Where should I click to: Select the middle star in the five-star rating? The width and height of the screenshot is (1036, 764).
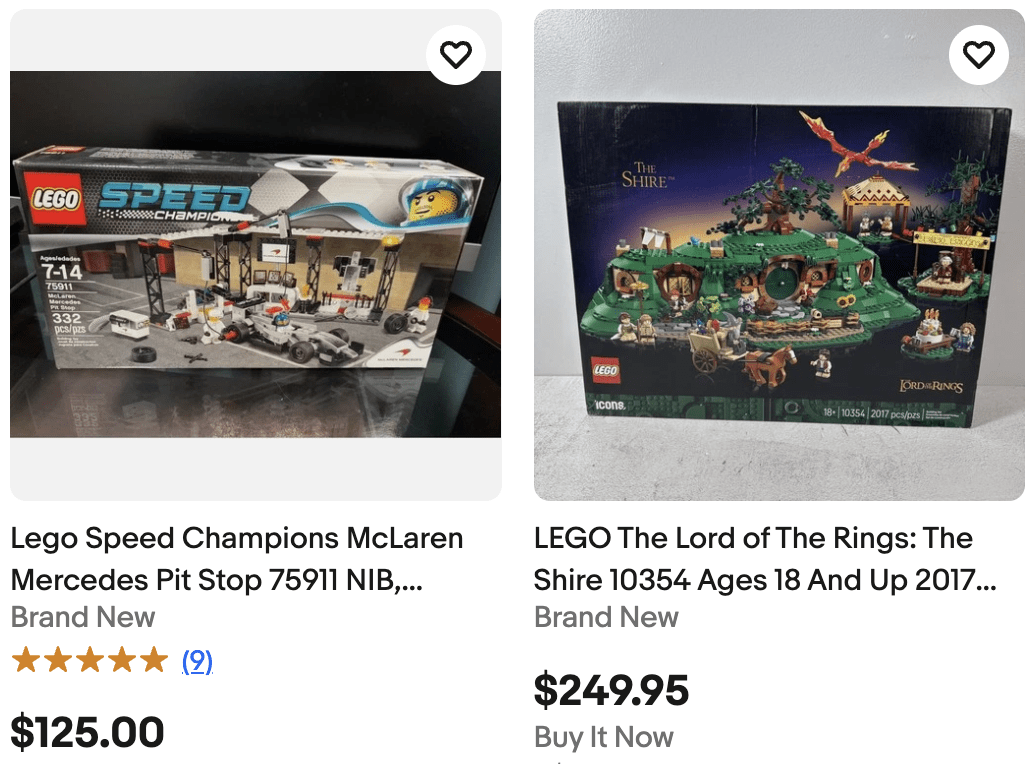pyautogui.click(x=88, y=659)
